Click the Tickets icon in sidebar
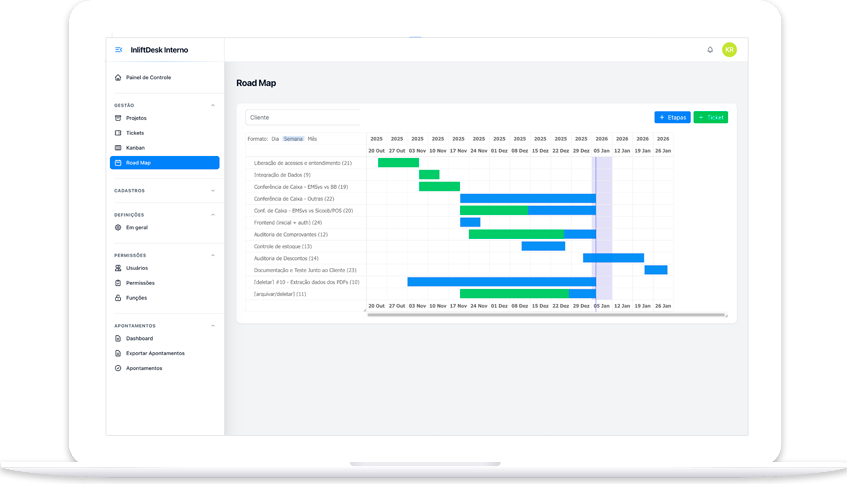Screen dimensions: 847x484 pyautogui.click(x=118, y=133)
